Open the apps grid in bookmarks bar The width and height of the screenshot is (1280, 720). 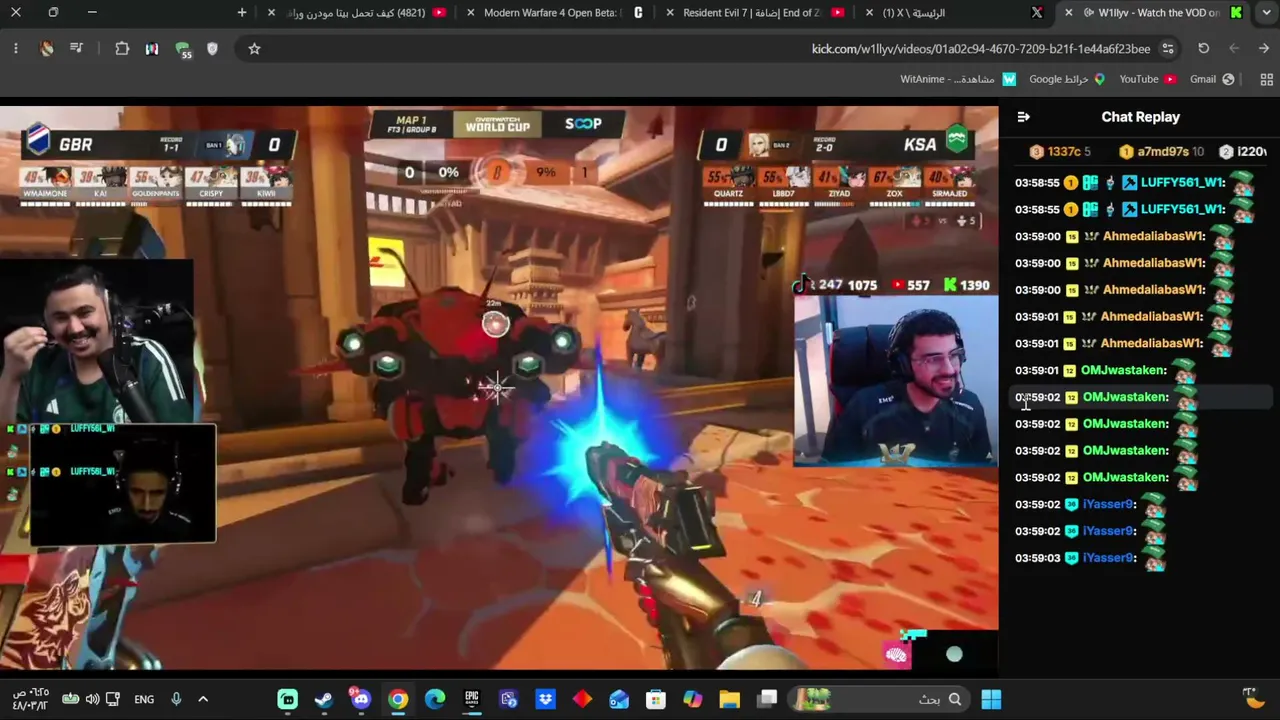point(1266,79)
